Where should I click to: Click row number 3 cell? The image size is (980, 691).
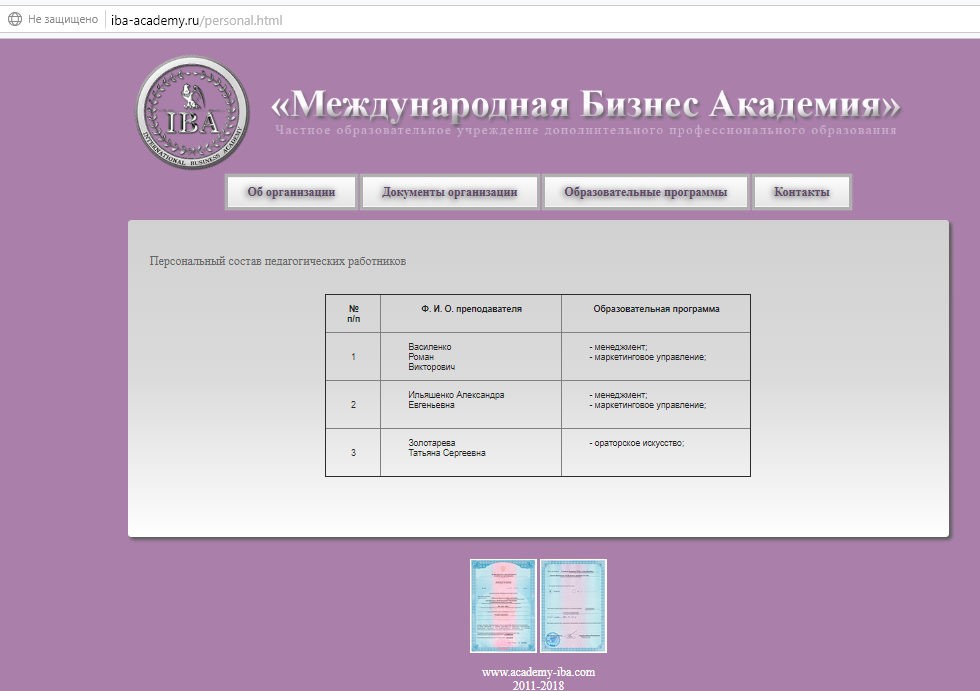click(x=353, y=453)
